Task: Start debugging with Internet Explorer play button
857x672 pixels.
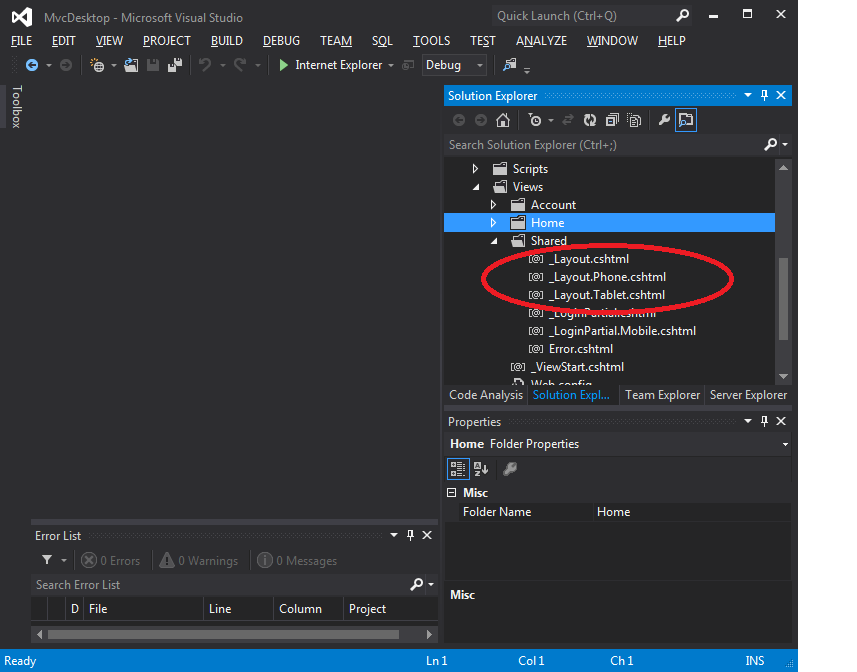Action: pyautogui.click(x=284, y=66)
